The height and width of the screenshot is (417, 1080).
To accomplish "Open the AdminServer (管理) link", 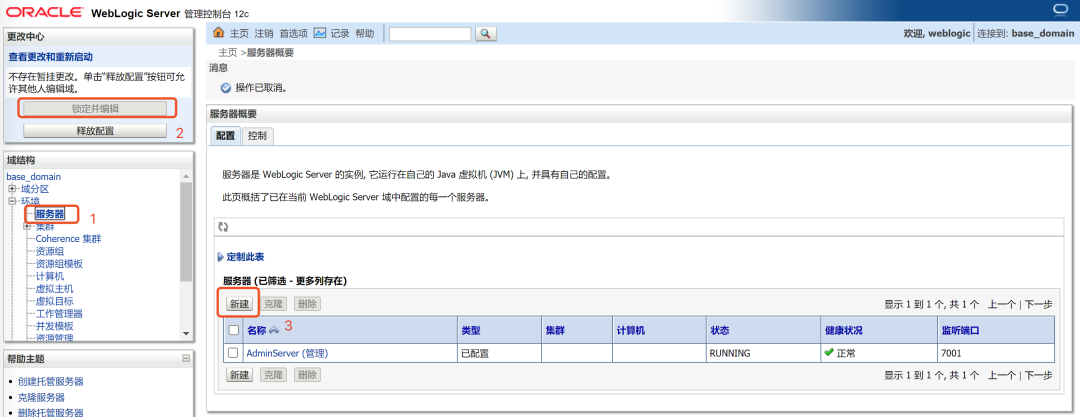I will (x=287, y=353).
